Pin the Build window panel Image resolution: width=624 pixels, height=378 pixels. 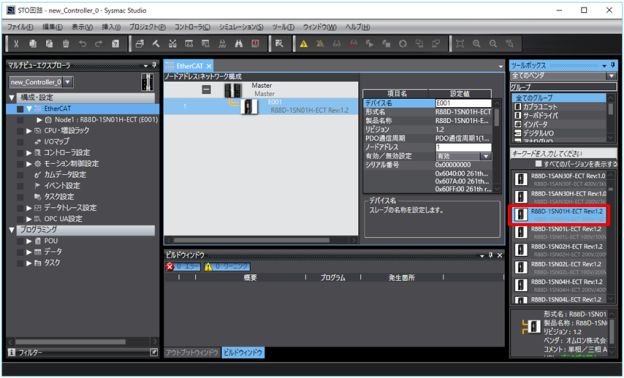point(491,255)
